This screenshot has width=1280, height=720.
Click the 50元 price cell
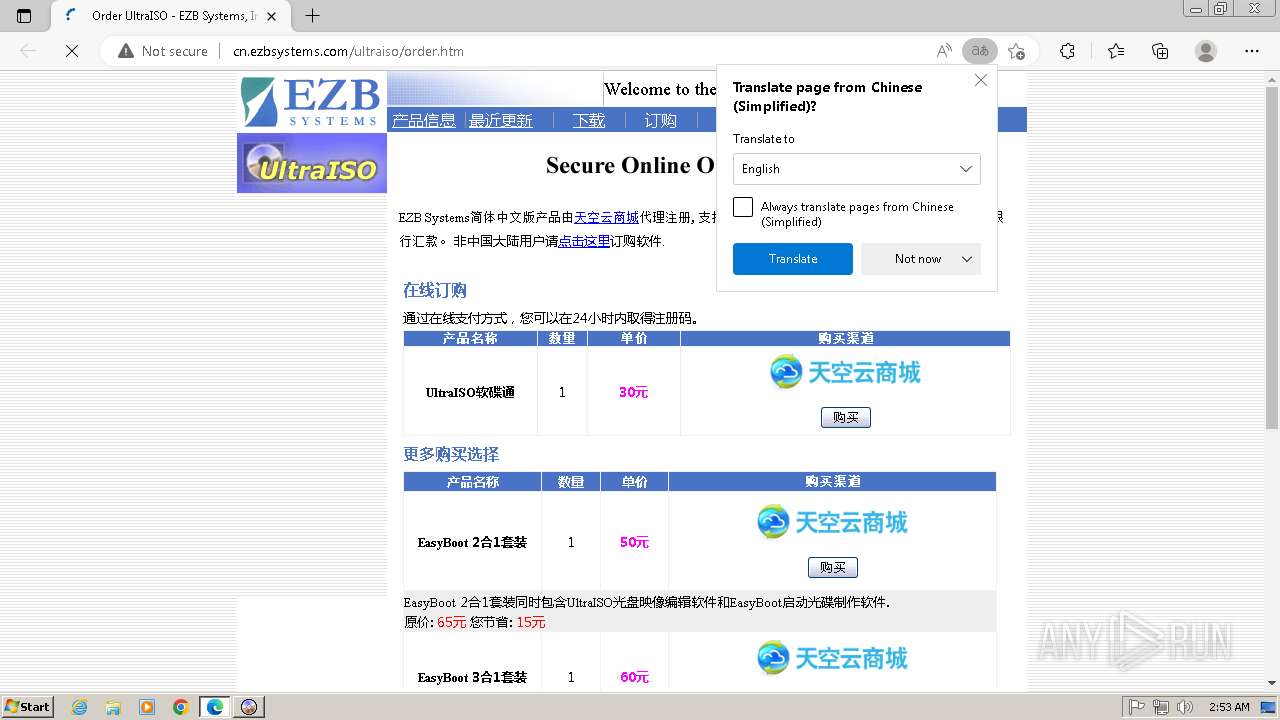click(634, 542)
